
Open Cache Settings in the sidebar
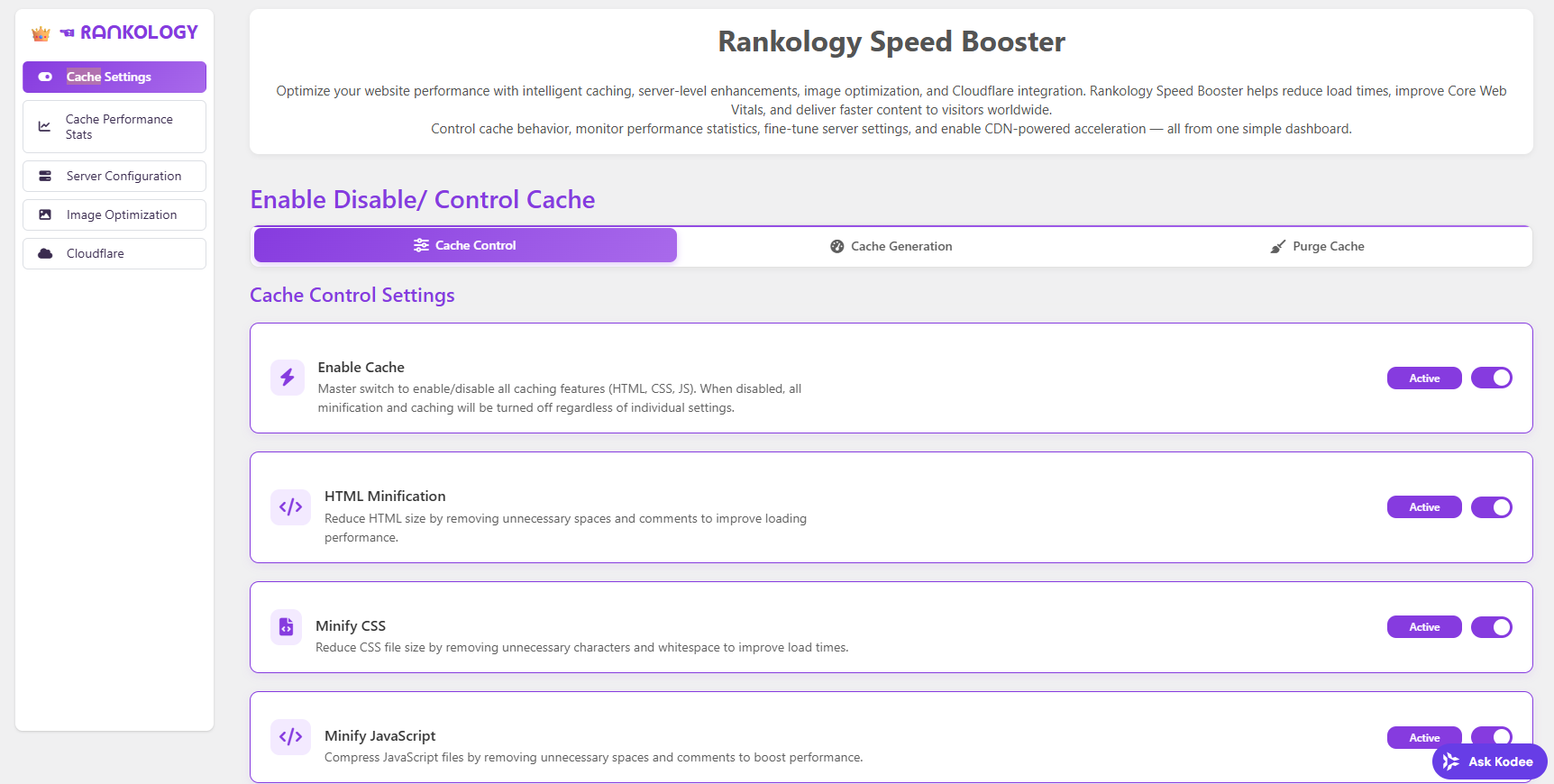(x=114, y=77)
